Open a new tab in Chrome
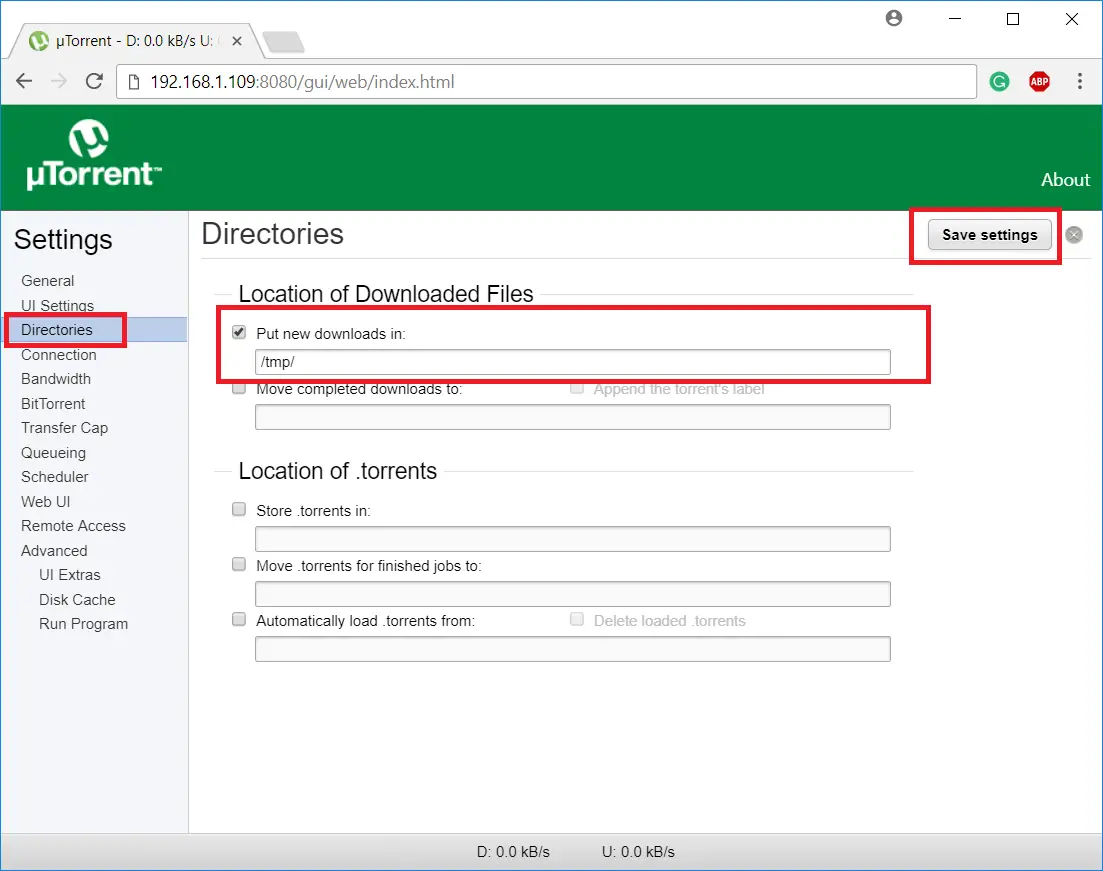 coord(283,42)
